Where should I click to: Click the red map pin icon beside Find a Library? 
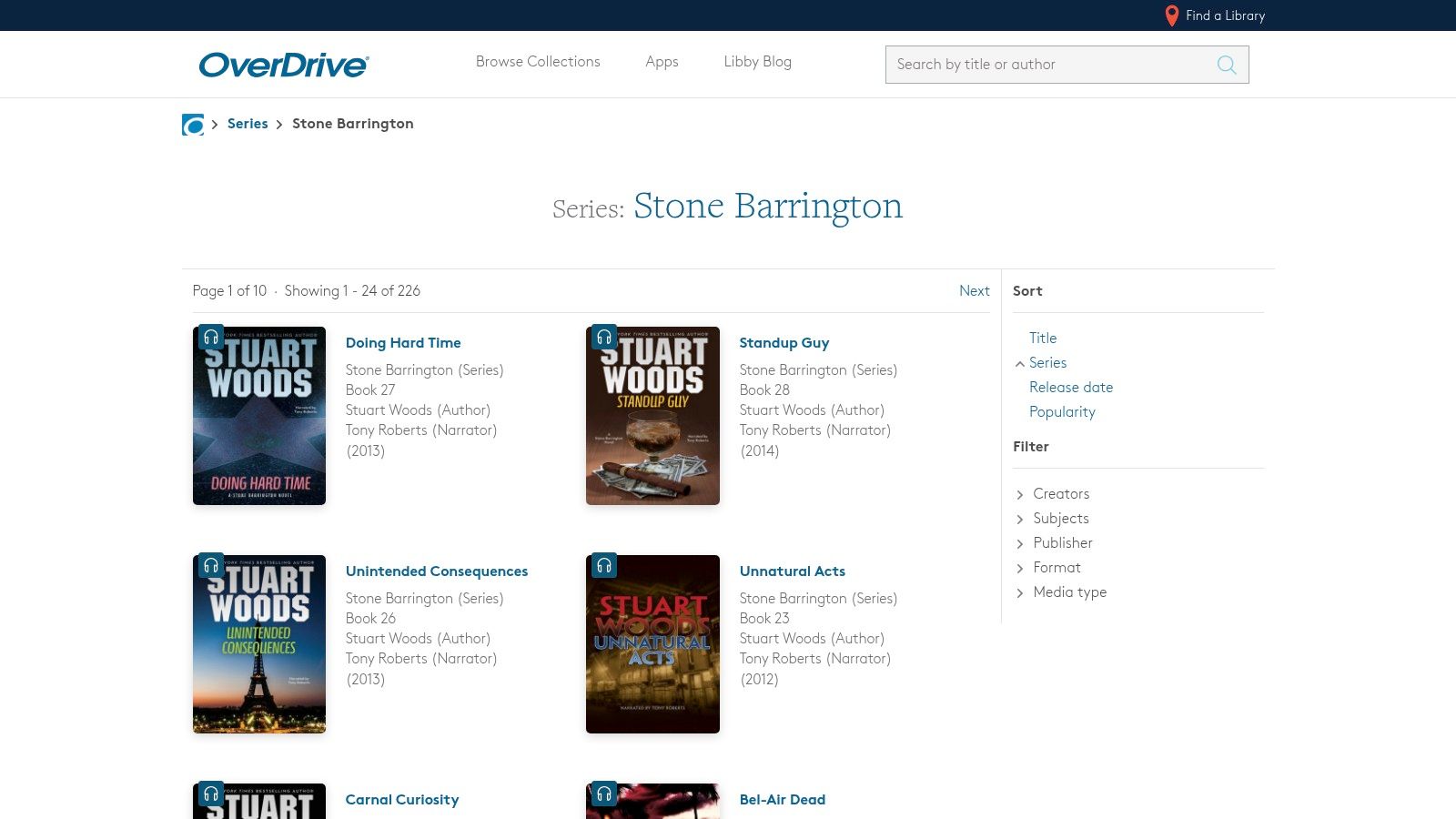tap(1170, 15)
